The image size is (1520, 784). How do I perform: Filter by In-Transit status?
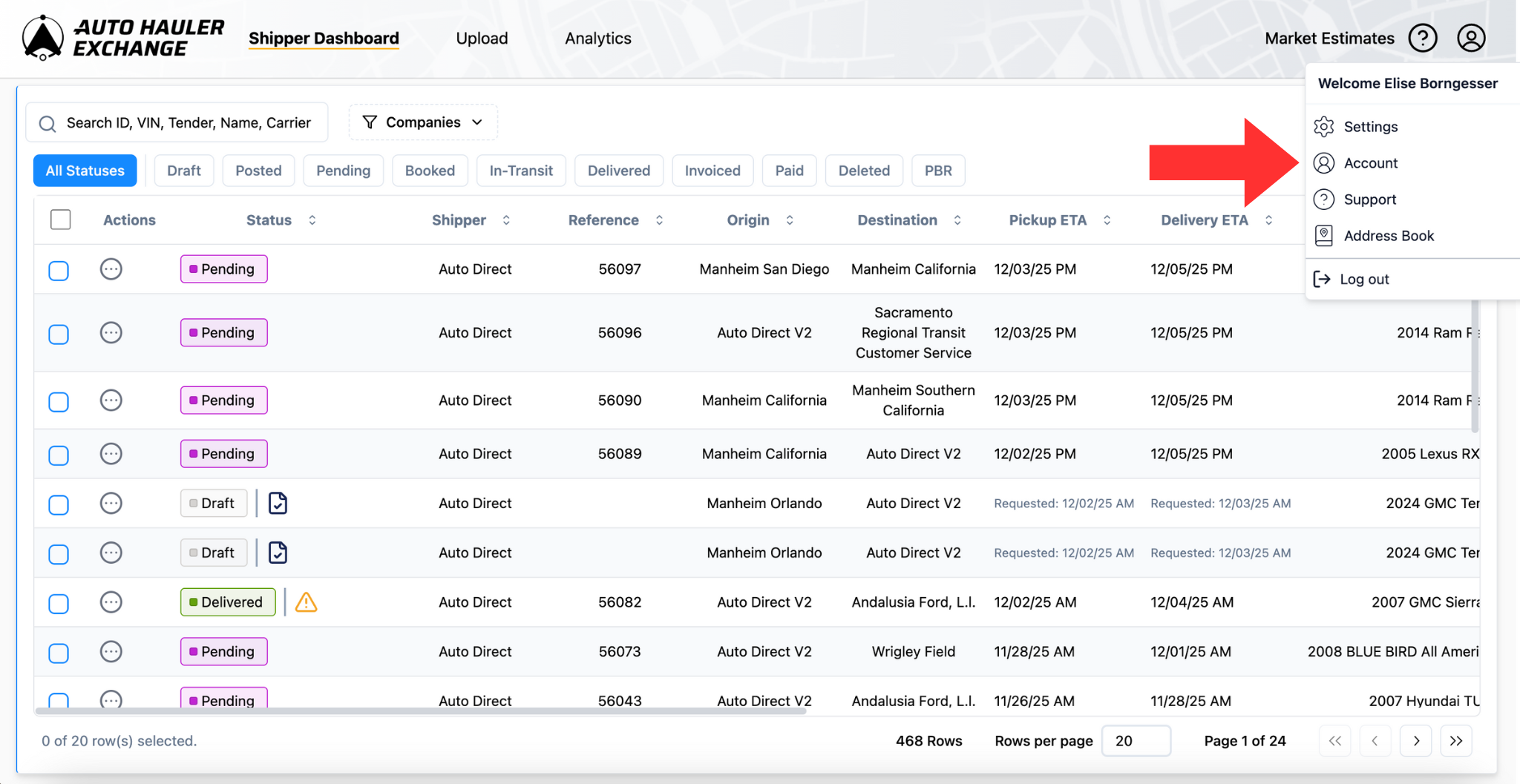(x=520, y=171)
